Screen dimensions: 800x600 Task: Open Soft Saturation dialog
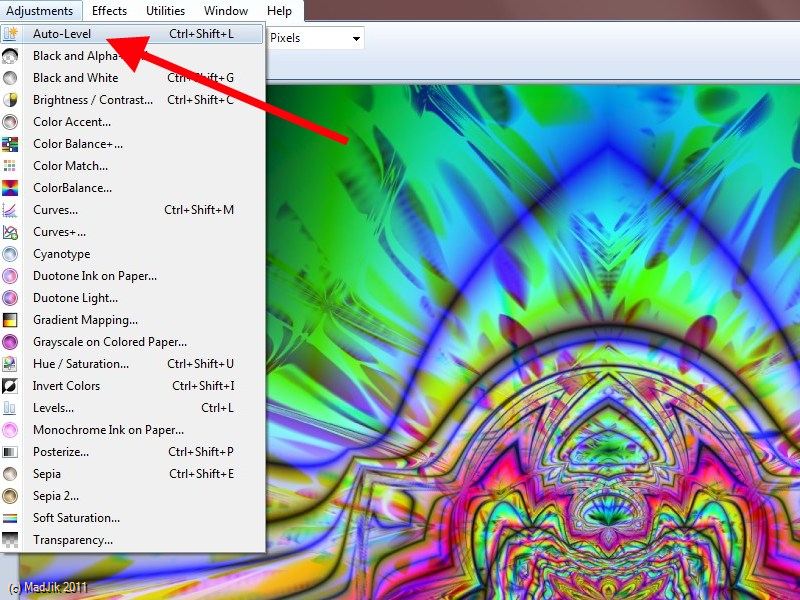[x=132, y=518]
